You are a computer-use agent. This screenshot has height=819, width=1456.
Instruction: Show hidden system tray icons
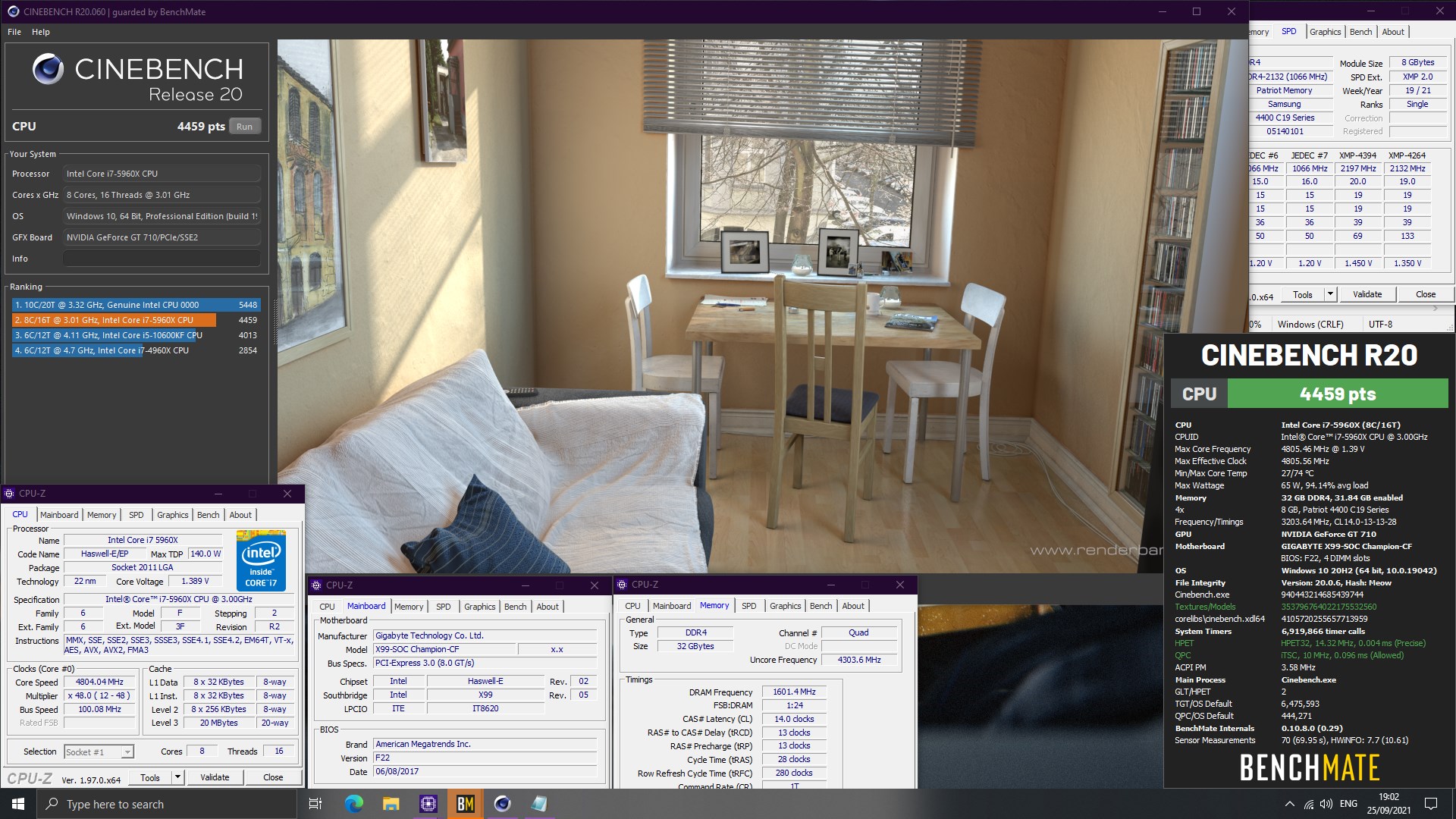pos(1289,804)
